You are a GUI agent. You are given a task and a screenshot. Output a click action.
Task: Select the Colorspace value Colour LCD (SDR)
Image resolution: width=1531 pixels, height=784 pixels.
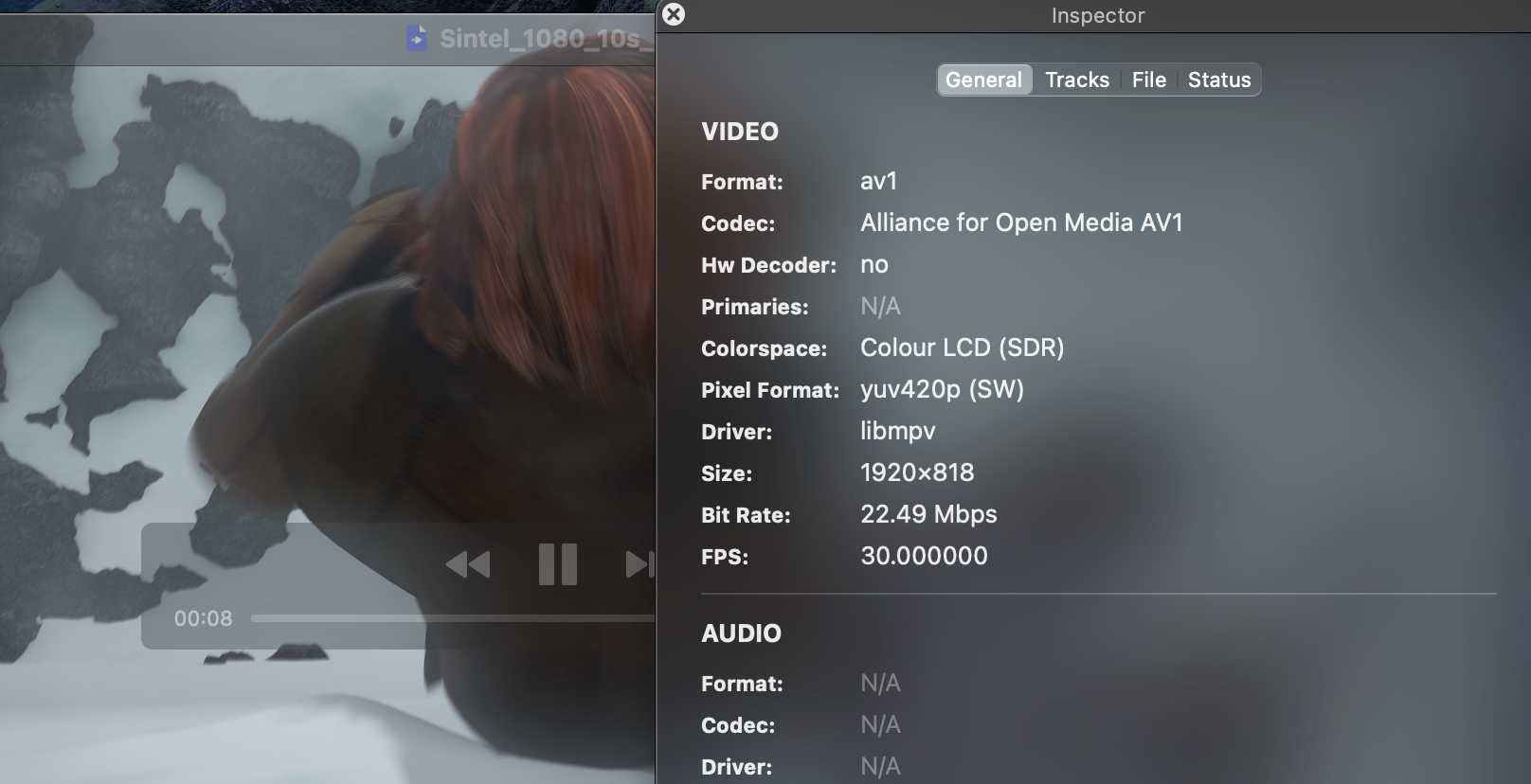(x=962, y=347)
